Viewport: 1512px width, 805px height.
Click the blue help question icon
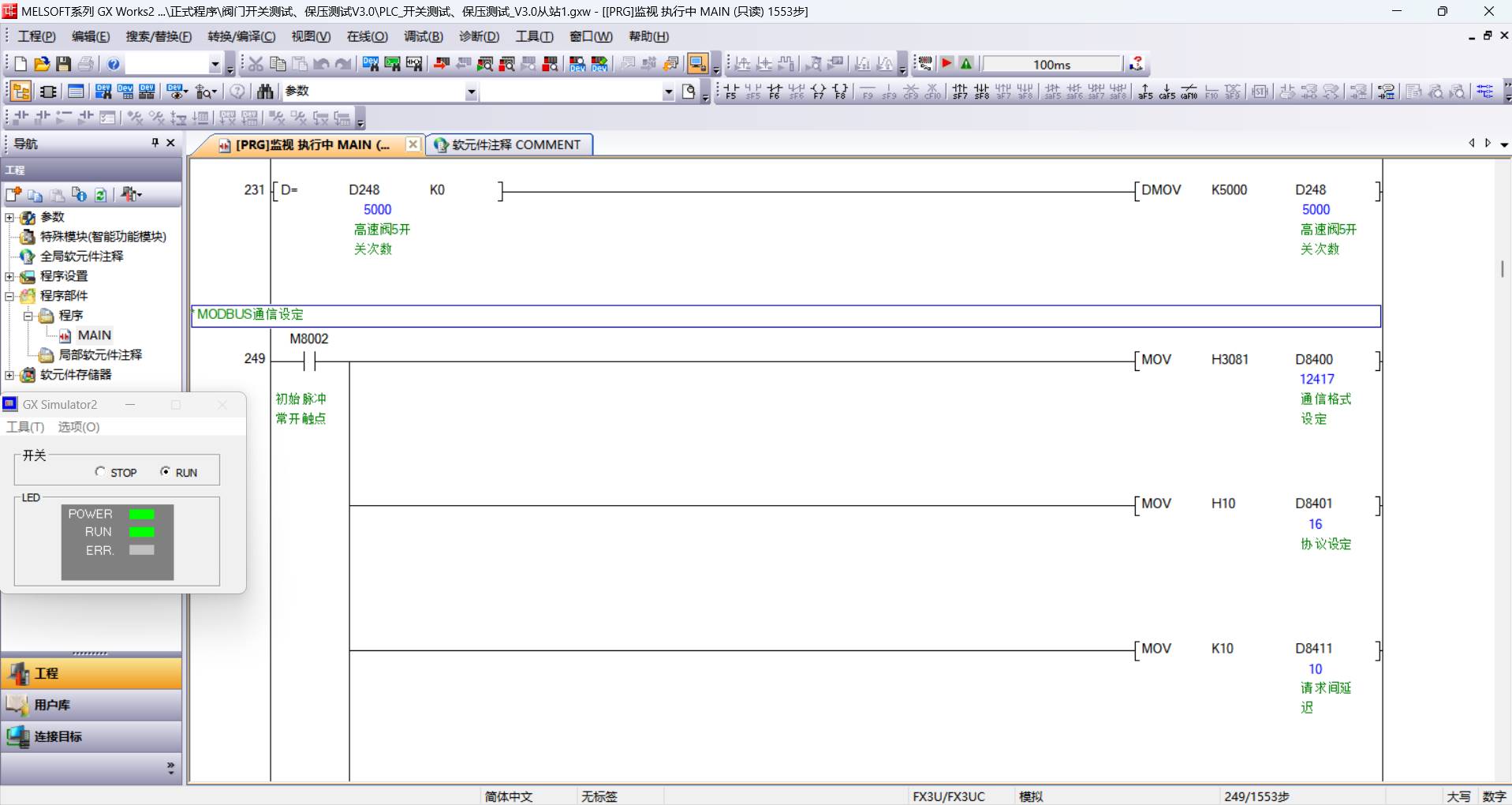pyautogui.click(x=114, y=64)
